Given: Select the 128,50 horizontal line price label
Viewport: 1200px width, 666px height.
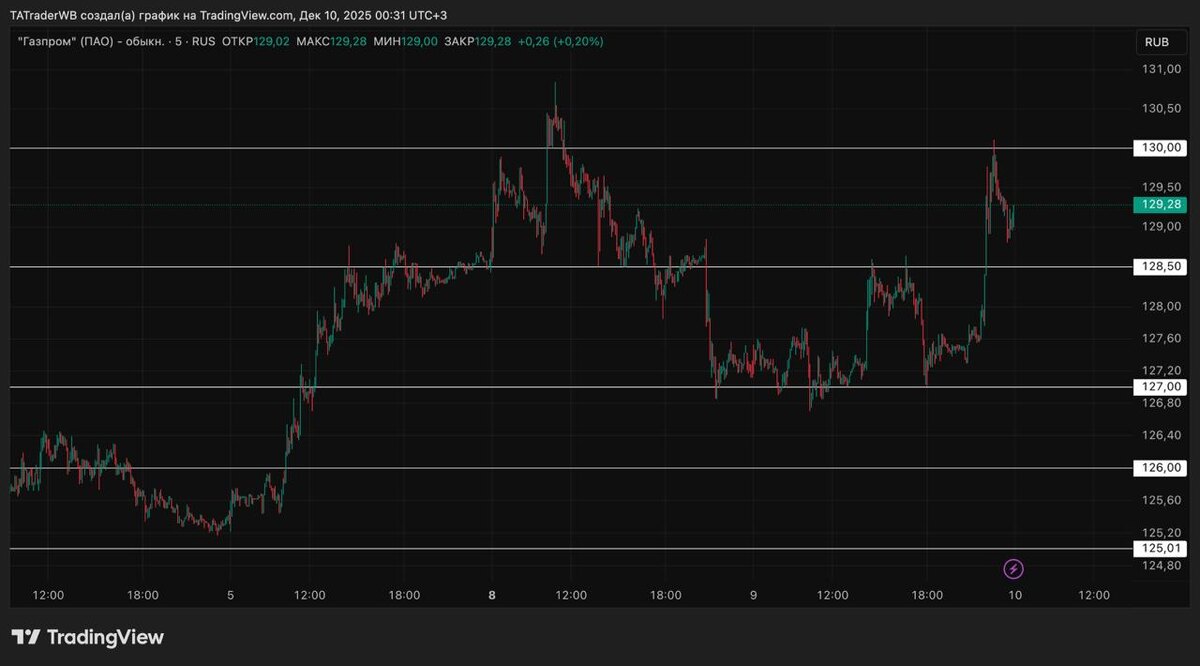Looking at the screenshot, I should point(1159,266).
